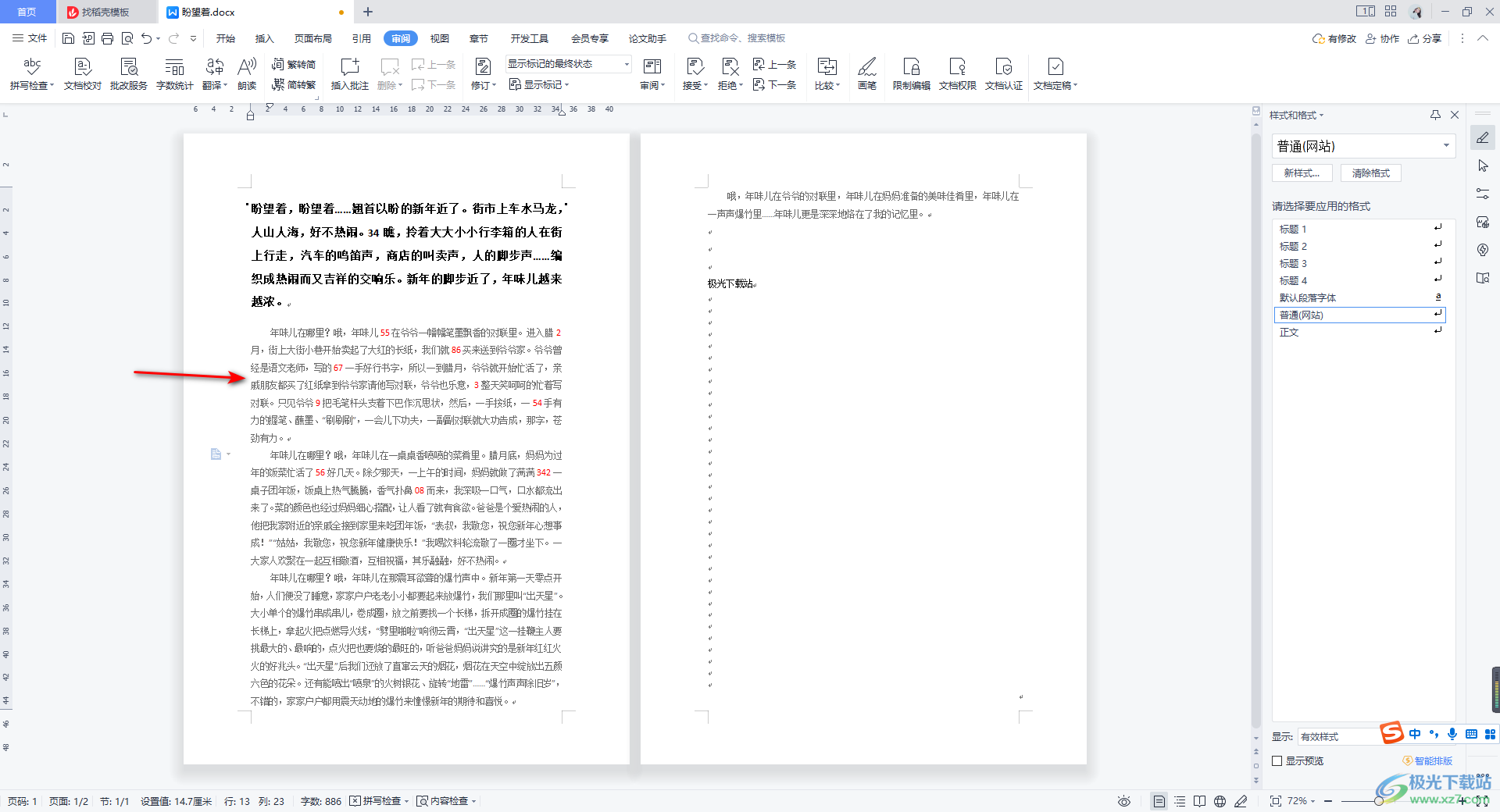
Task: Click the 清除格式 button
Action: click(1371, 173)
